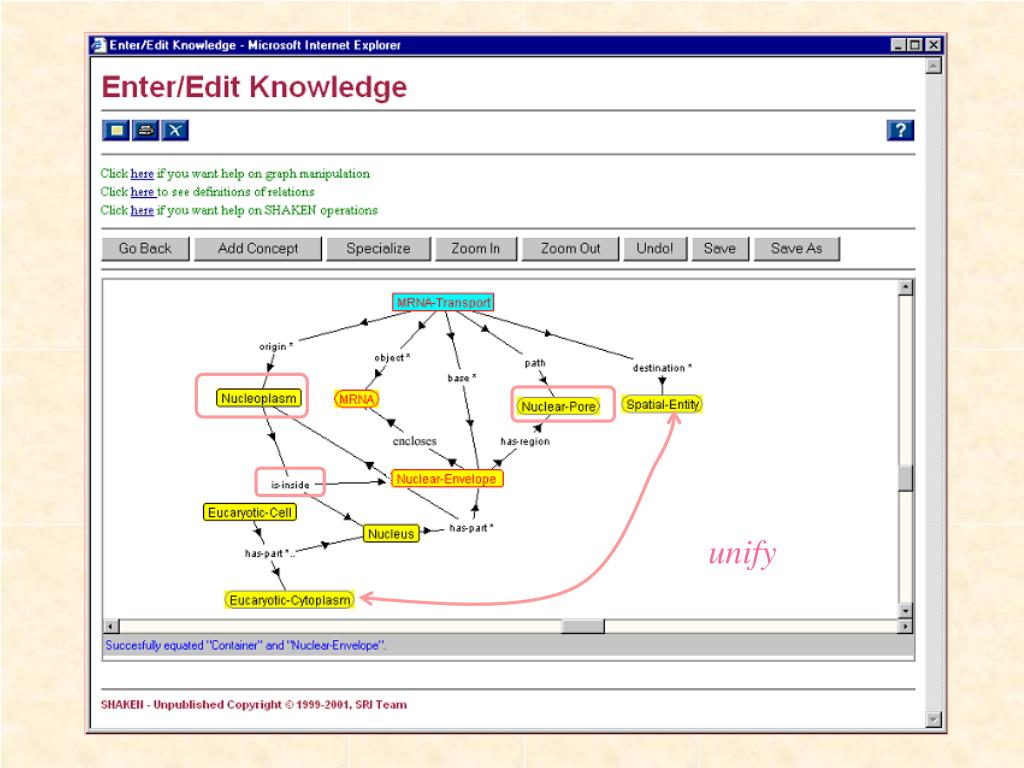The width and height of the screenshot is (1024, 768).
Task: Click the has-part label below Eucaryotic-Cell
Action: point(269,553)
